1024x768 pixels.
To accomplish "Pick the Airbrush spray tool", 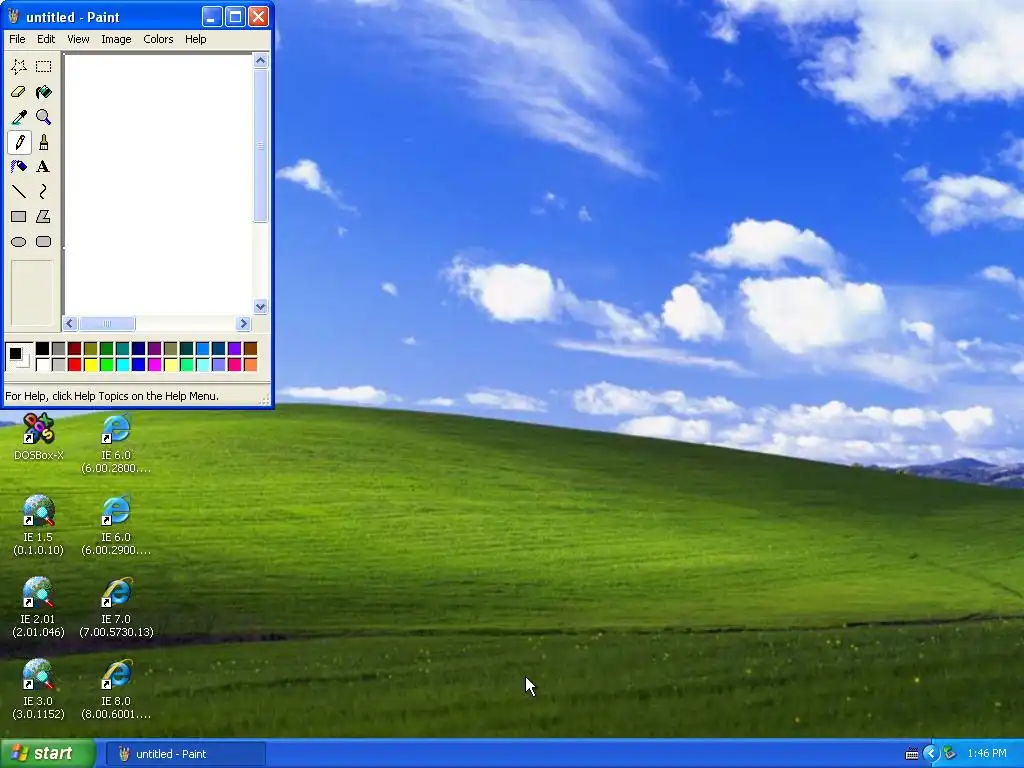I will [x=19, y=167].
